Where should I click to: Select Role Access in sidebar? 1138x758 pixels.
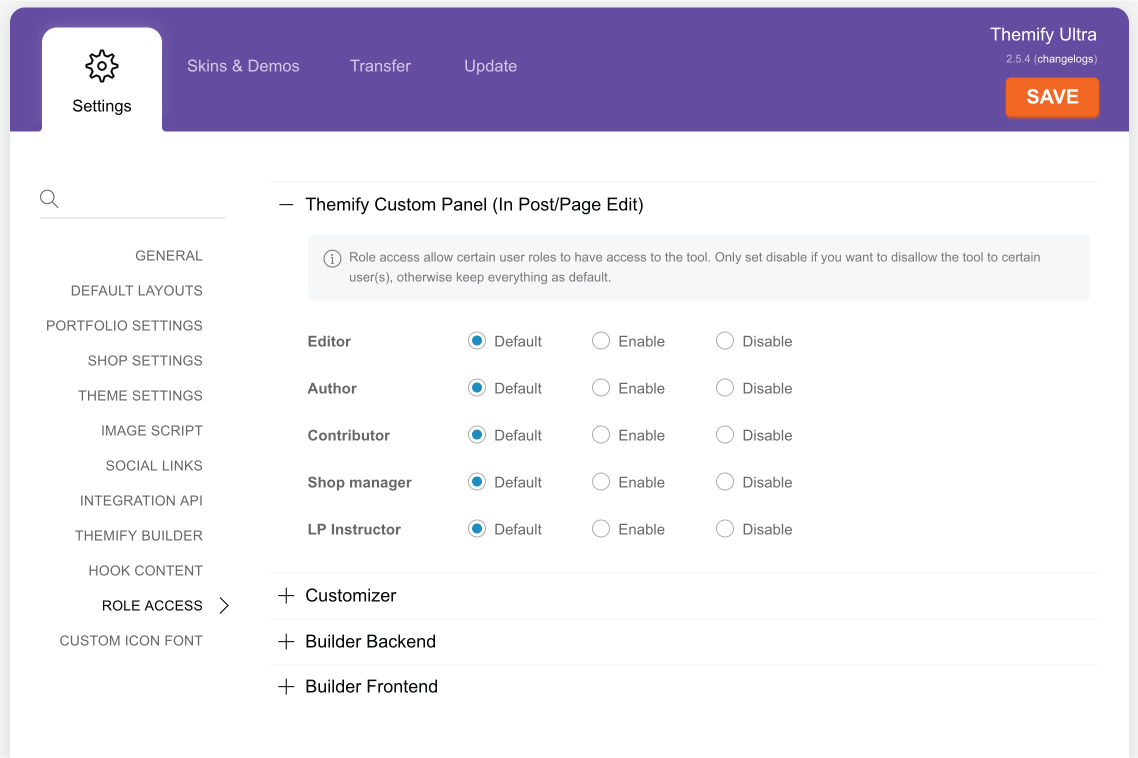coord(152,606)
